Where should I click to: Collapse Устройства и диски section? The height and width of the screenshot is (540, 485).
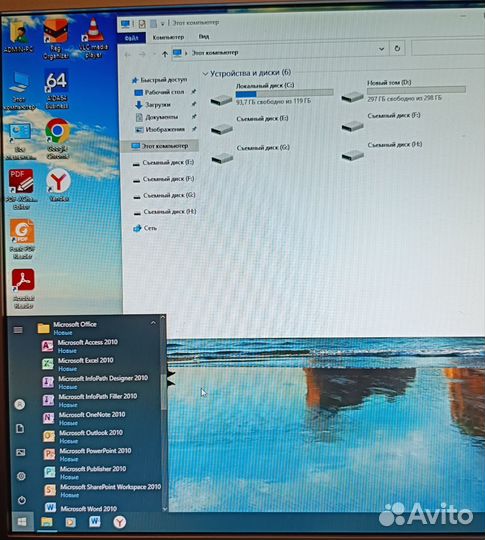coord(205,74)
